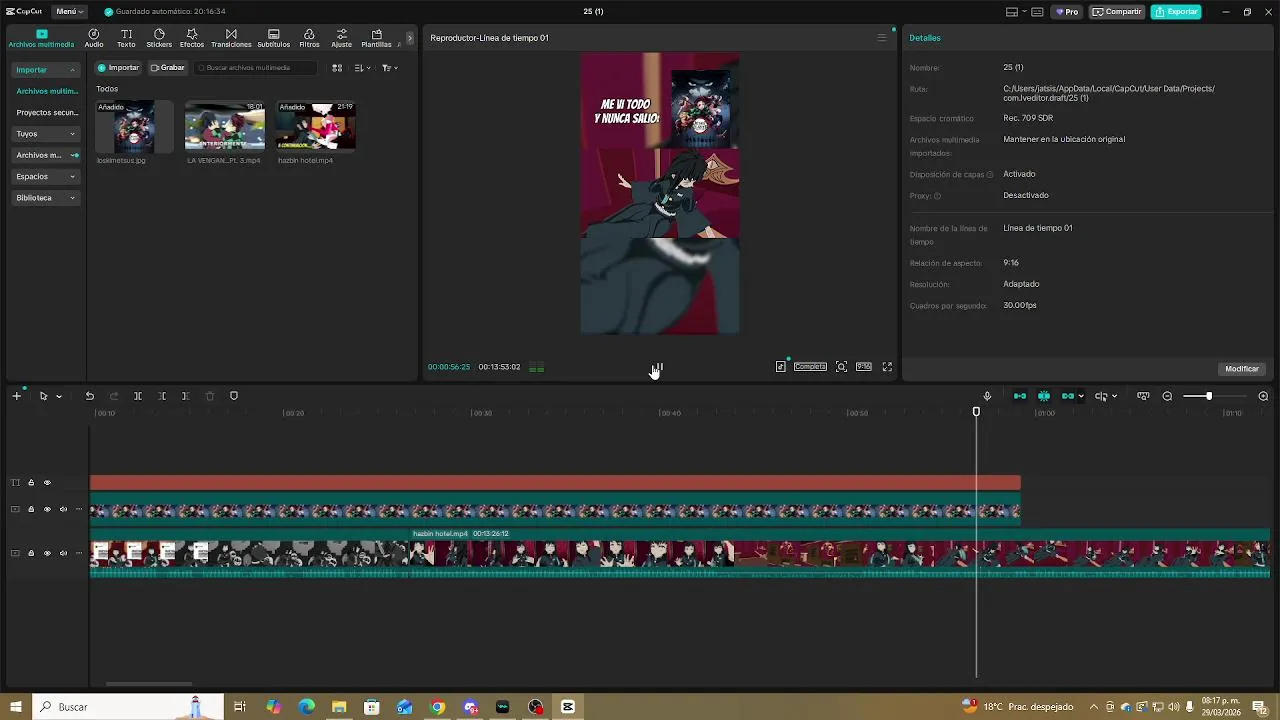Select the LA VENGAN...Pt. 3.mp4 thumbnail
1280x720 pixels.
click(225, 125)
